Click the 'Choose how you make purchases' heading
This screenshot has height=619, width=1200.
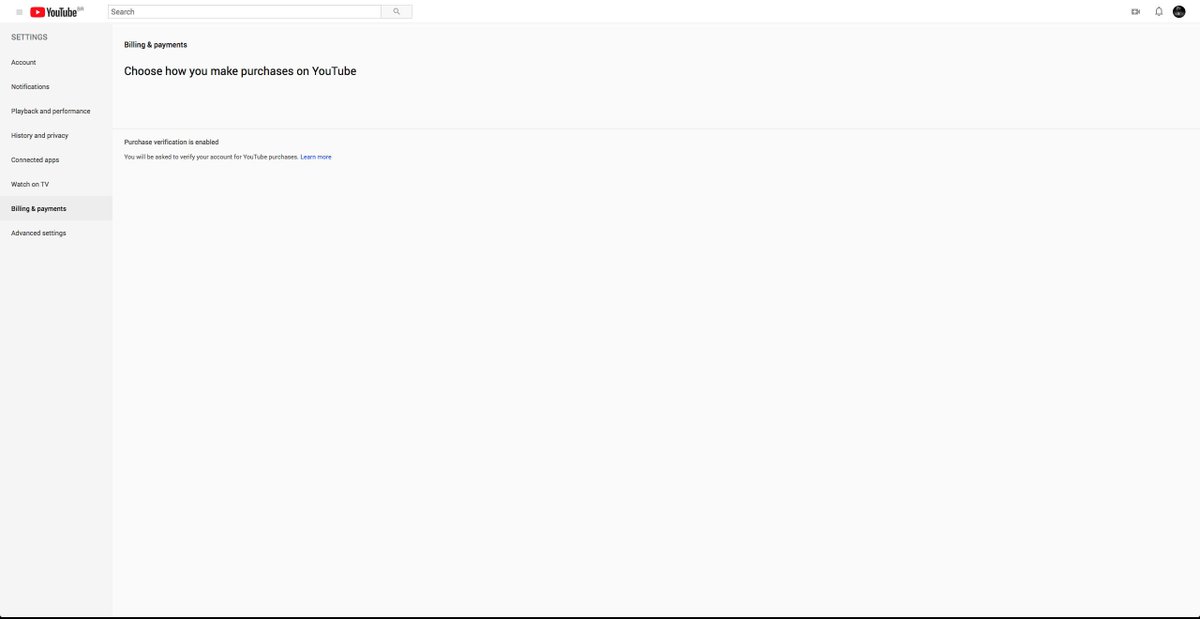tap(240, 71)
